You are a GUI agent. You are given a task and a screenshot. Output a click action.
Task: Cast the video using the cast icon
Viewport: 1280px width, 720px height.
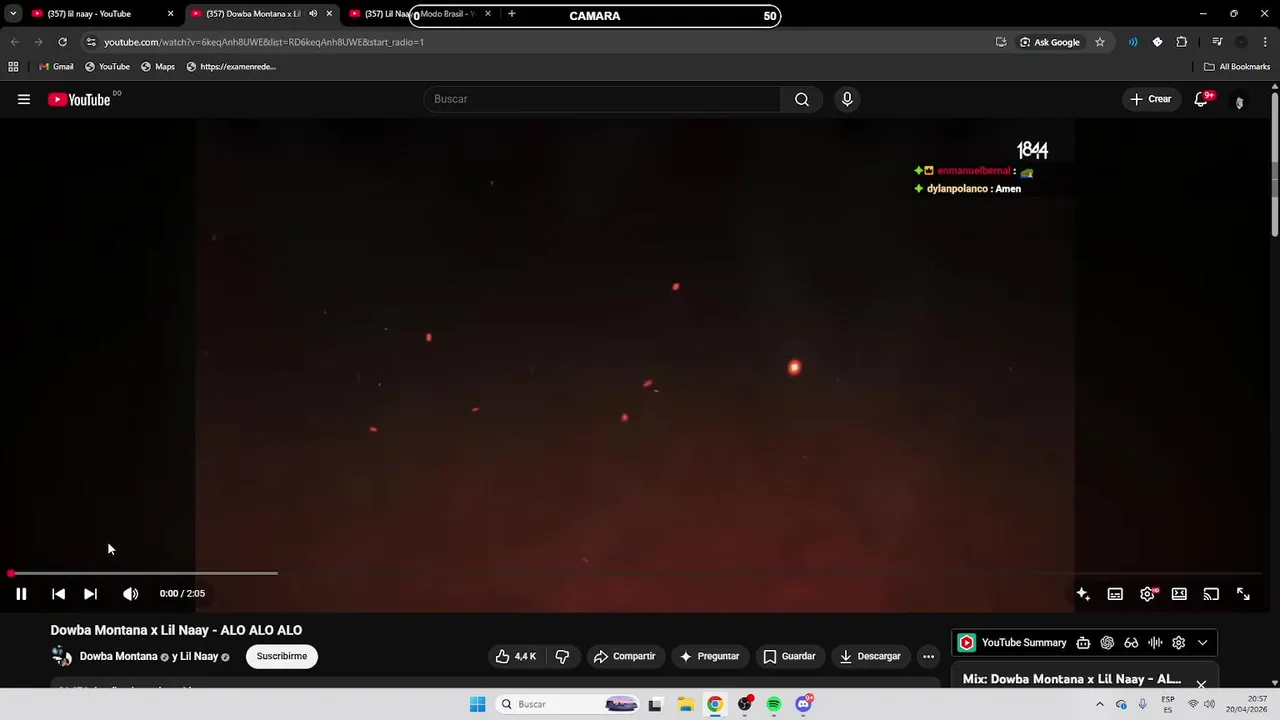[x=1211, y=594]
